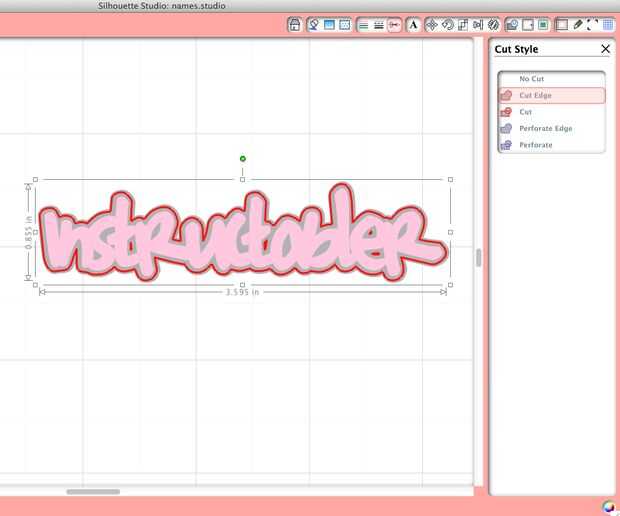
Task: Open the Offset window icon
Action: tap(527, 25)
